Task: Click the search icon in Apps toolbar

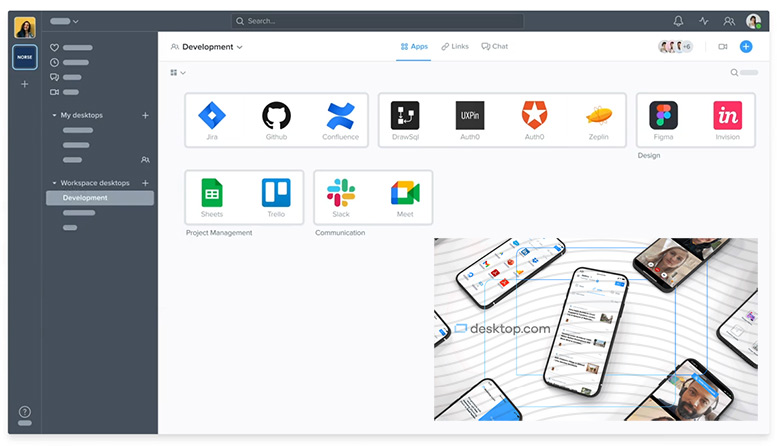Action: click(x=734, y=73)
